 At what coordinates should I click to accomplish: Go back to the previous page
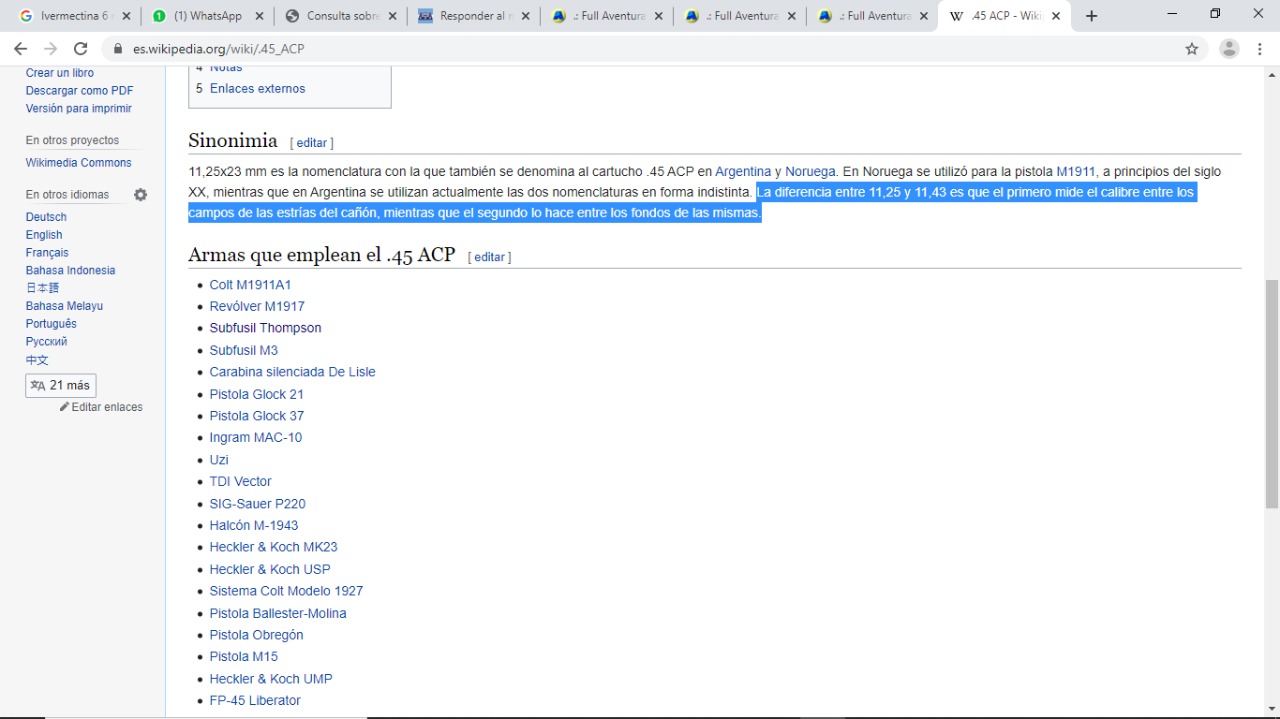click(x=20, y=49)
